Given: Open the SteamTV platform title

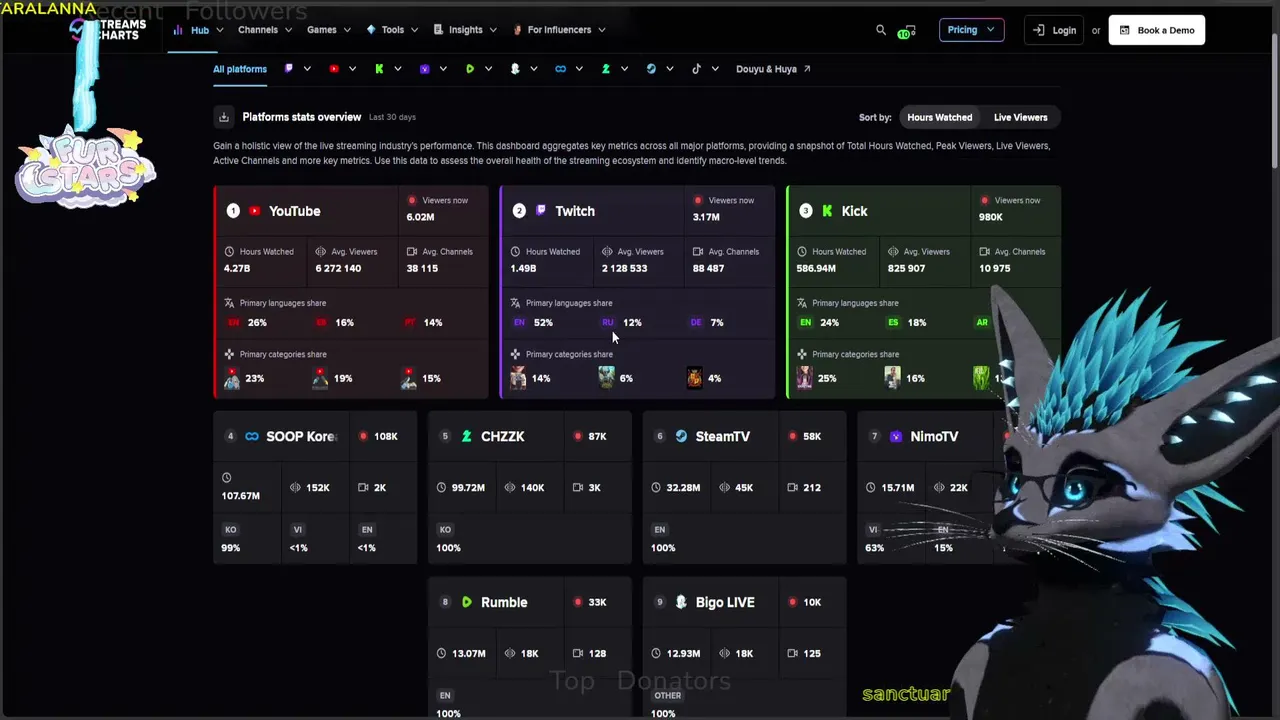Looking at the screenshot, I should click(x=723, y=436).
